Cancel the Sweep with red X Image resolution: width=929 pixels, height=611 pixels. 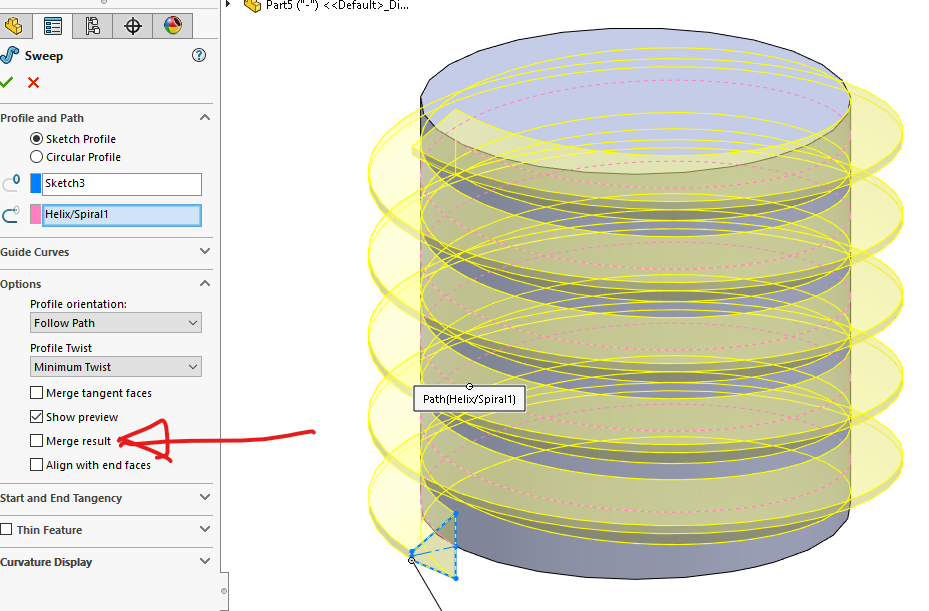[x=34, y=82]
